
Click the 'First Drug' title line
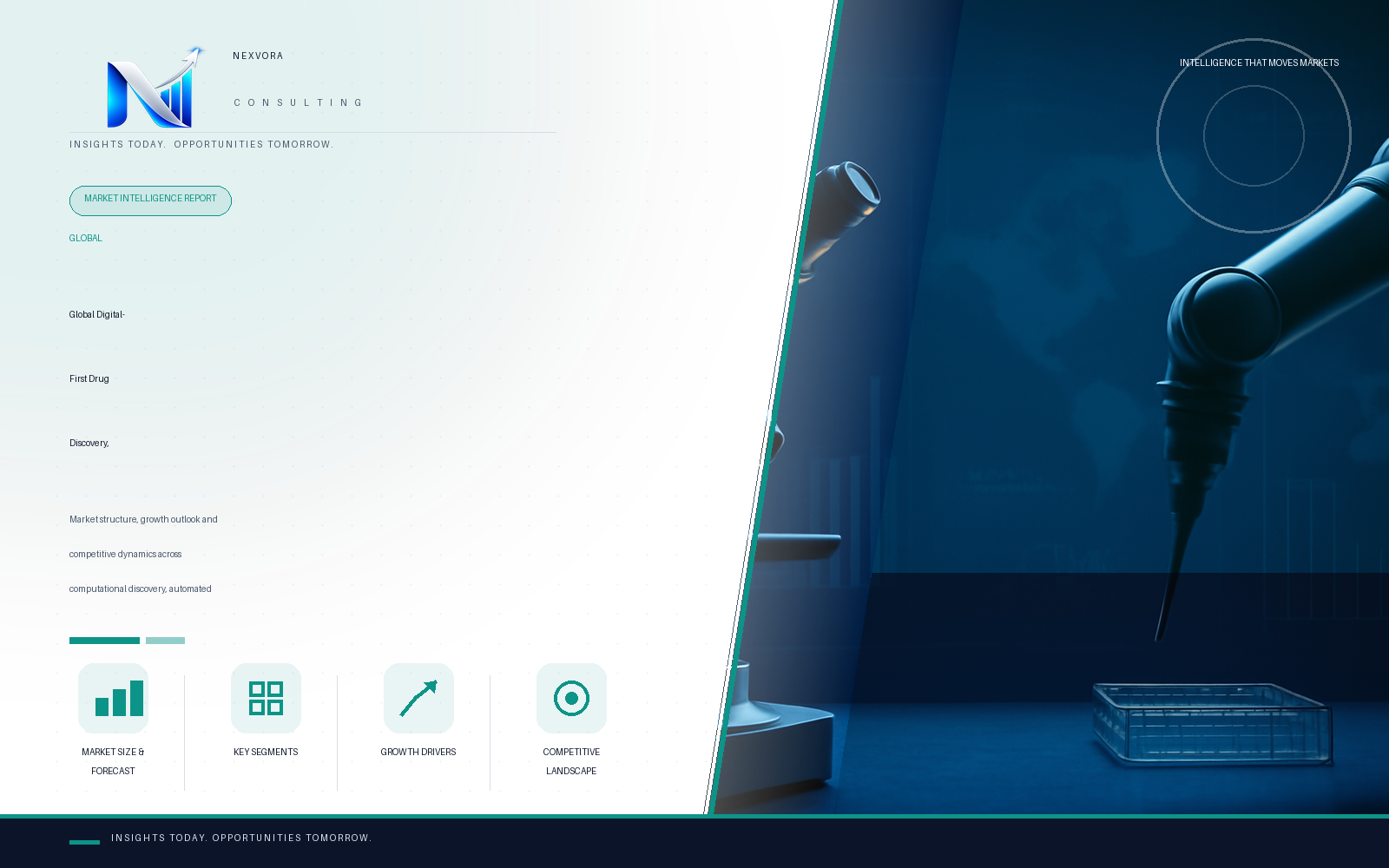(x=89, y=378)
